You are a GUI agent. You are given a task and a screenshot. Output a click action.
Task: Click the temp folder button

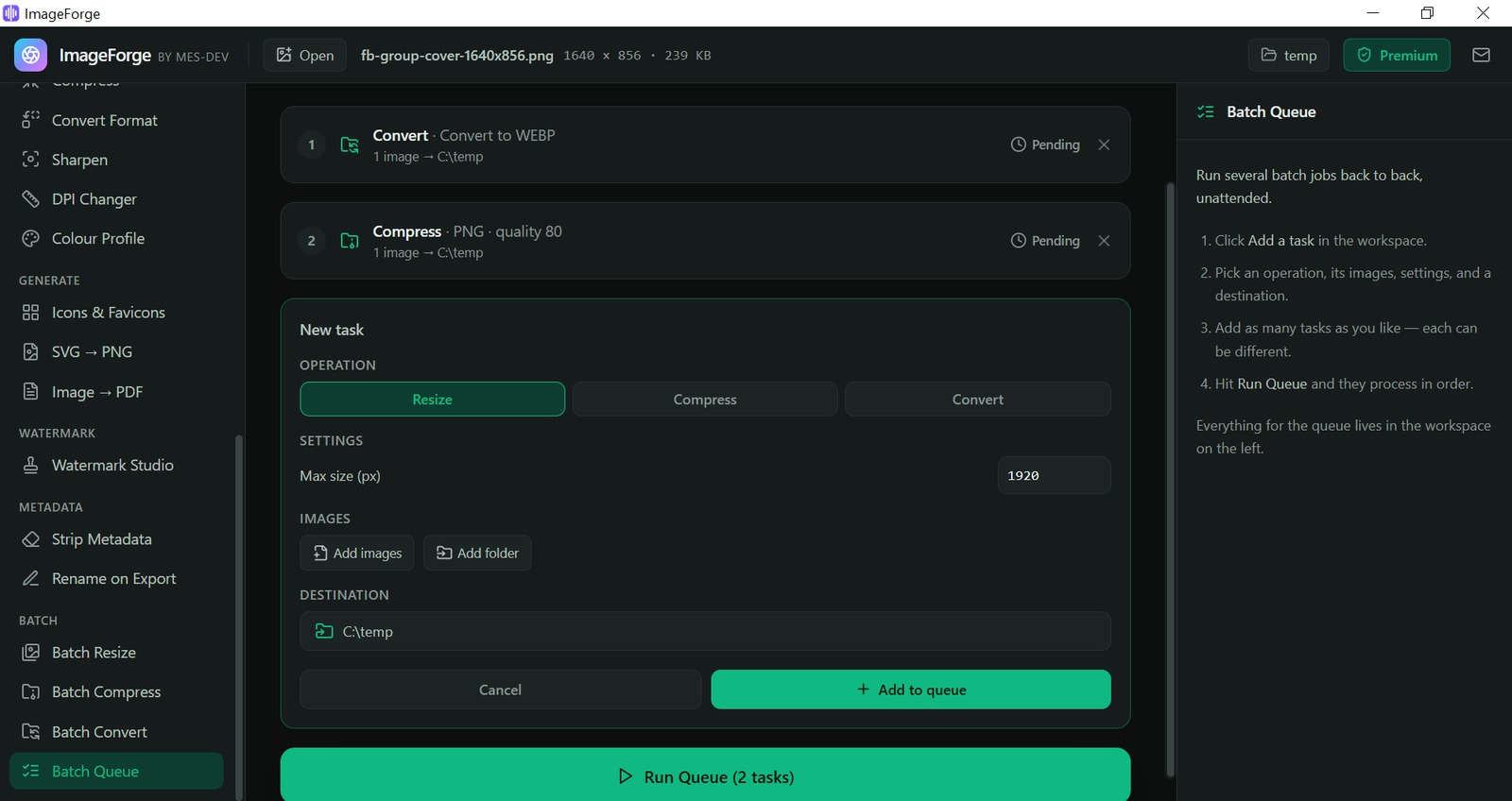point(1288,55)
